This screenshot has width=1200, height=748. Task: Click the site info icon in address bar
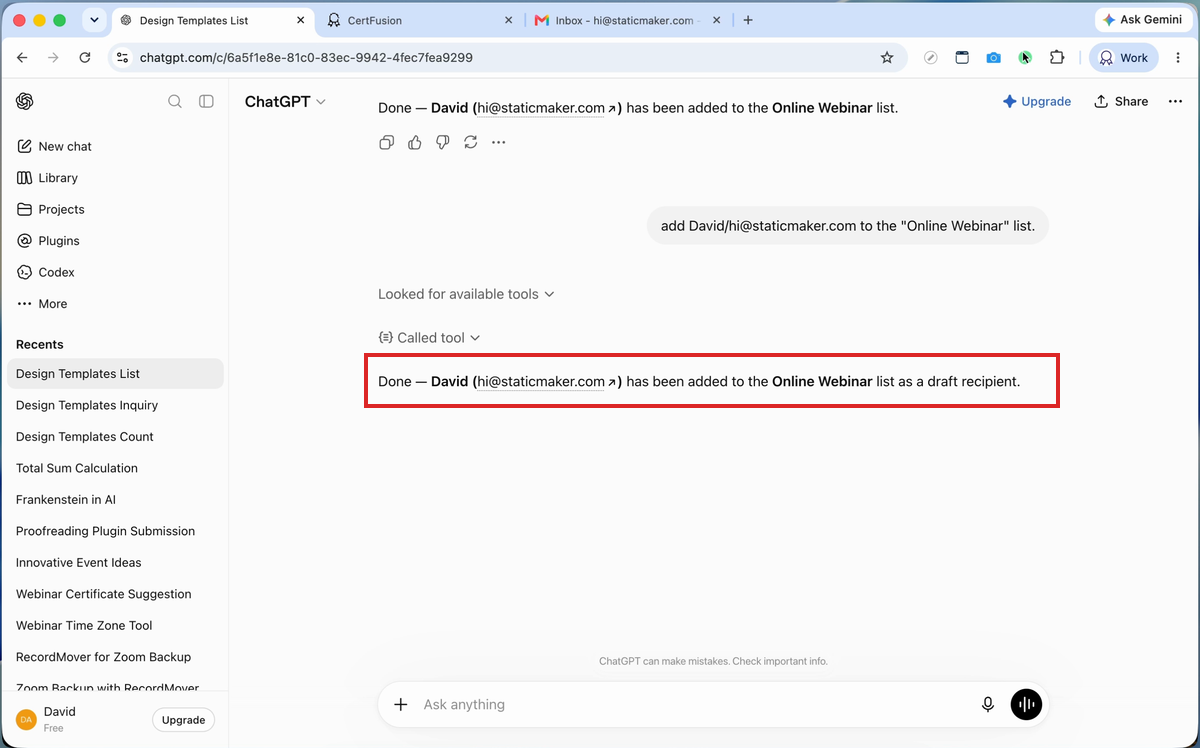(122, 58)
